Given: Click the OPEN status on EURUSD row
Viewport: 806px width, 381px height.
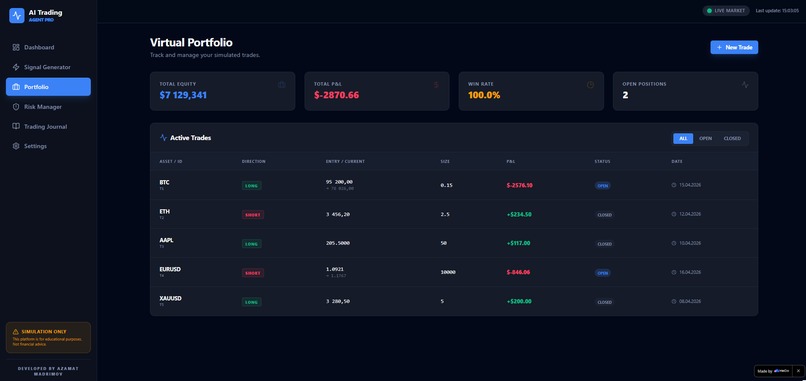Looking at the screenshot, I should pos(602,273).
